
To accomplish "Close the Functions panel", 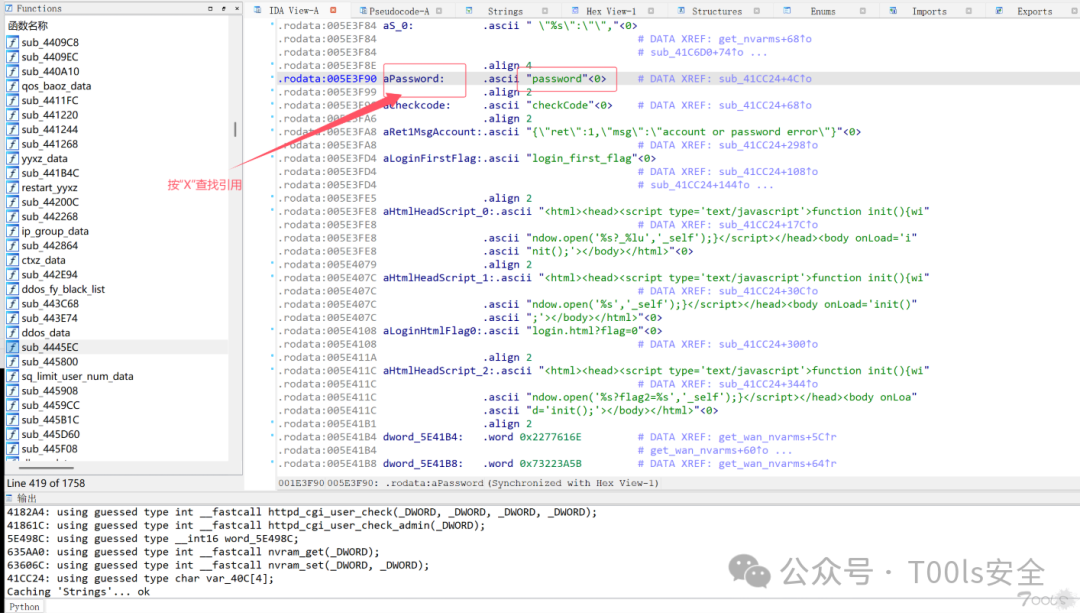I will [x=237, y=9].
